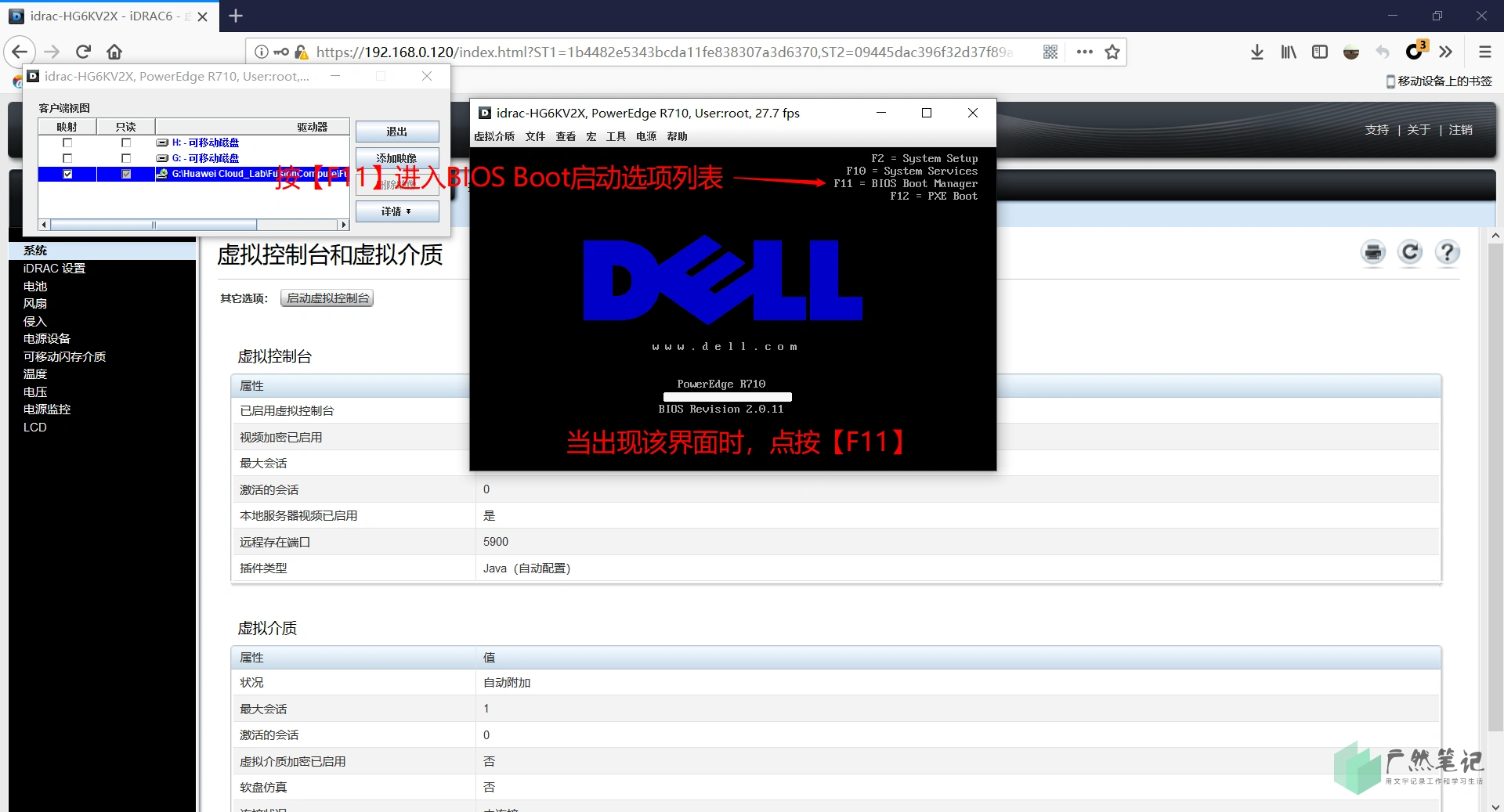This screenshot has width=1504, height=812.
Task: Open 电源监控 in the sidebar
Action: pyautogui.click(x=47, y=410)
